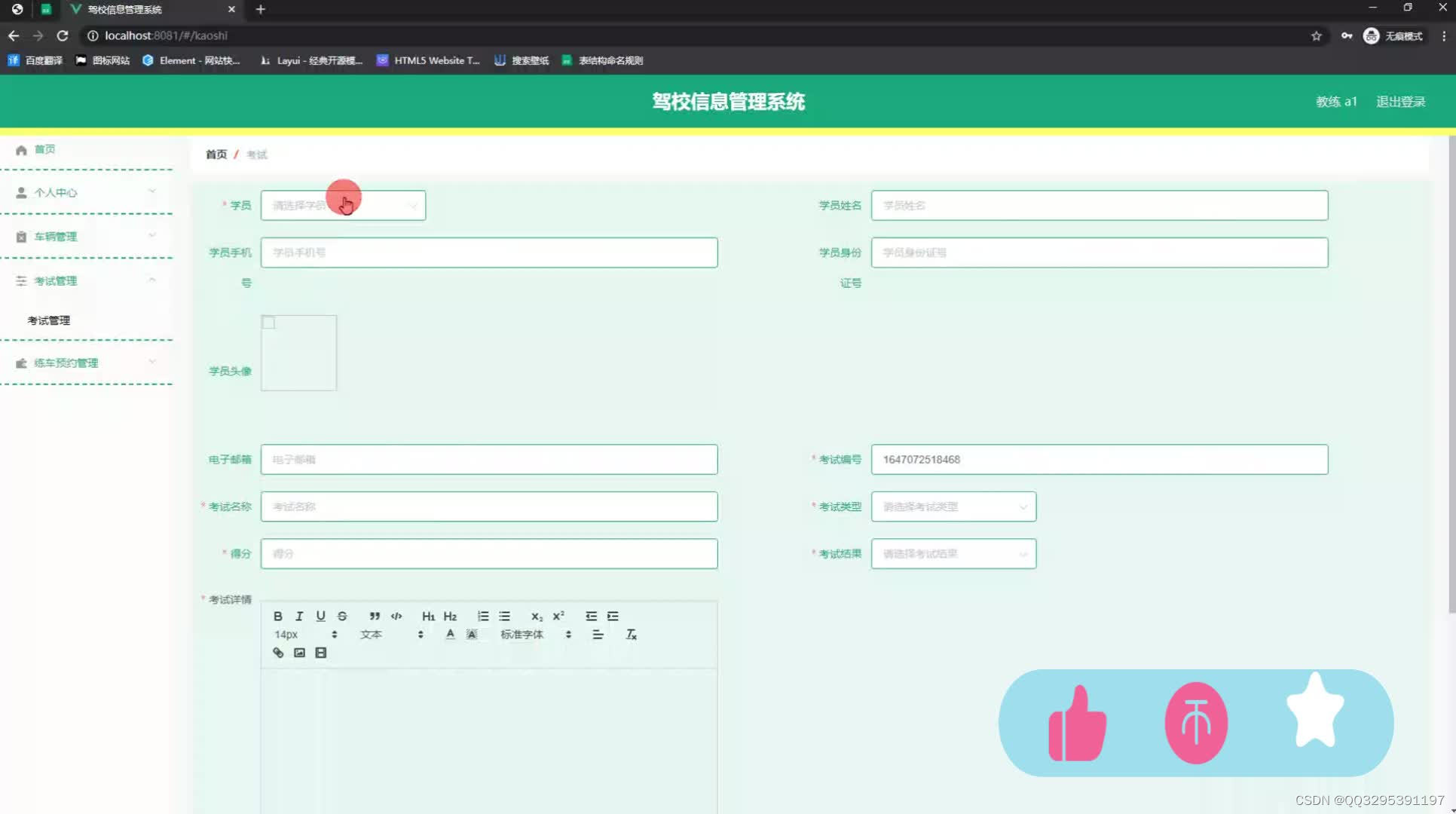Focus the 得分 score input field
Screen dimensions: 1456x814
[x=489, y=553]
